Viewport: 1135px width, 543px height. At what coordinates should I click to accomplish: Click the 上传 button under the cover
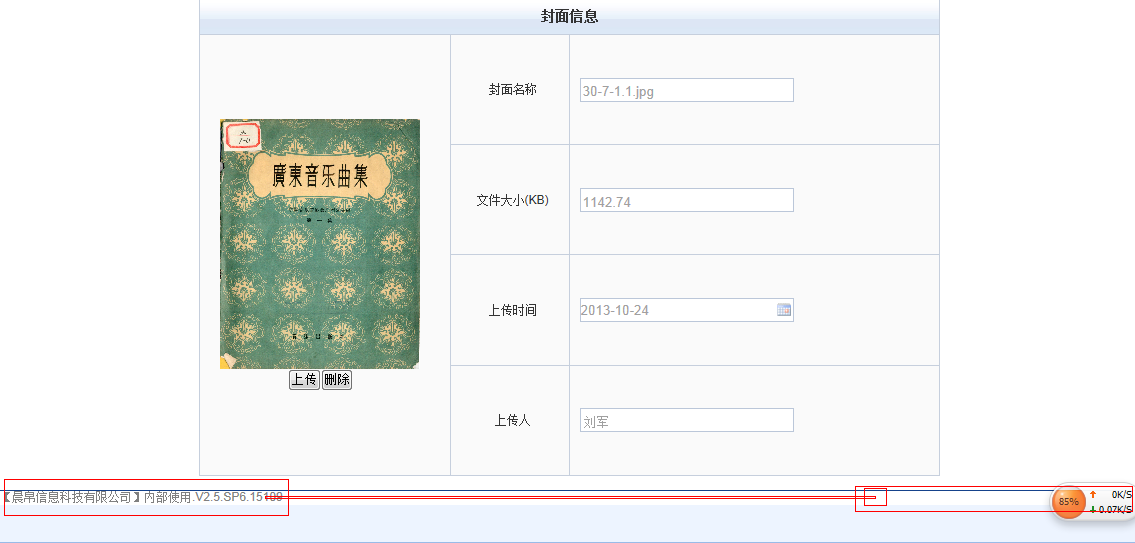pos(304,380)
